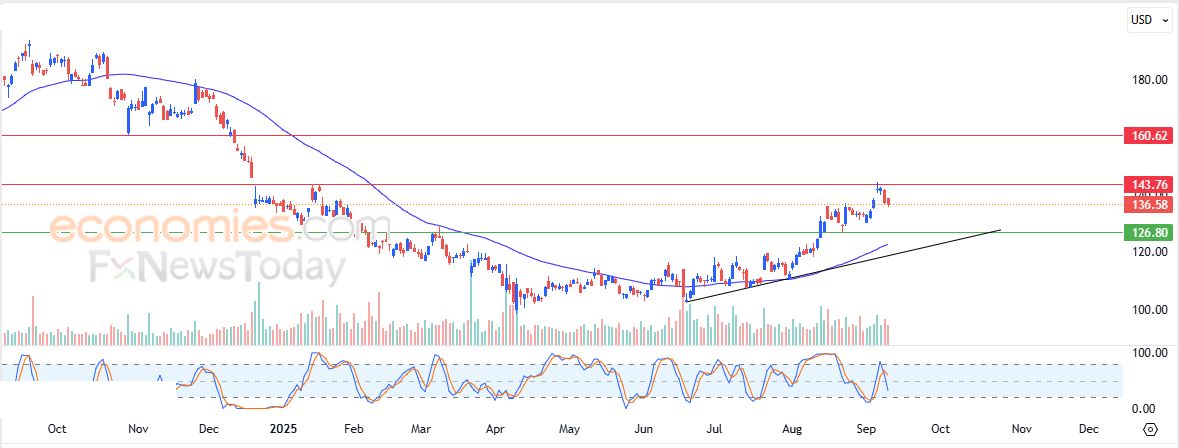Click the red horizontal line at 160.62
The image size is (1179, 448).
600,135
